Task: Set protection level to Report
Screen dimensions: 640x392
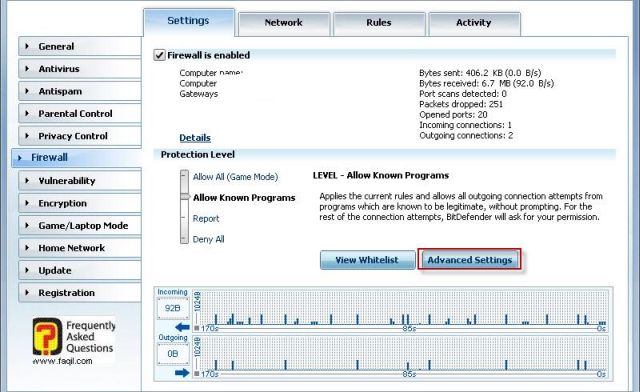Action: (206, 219)
